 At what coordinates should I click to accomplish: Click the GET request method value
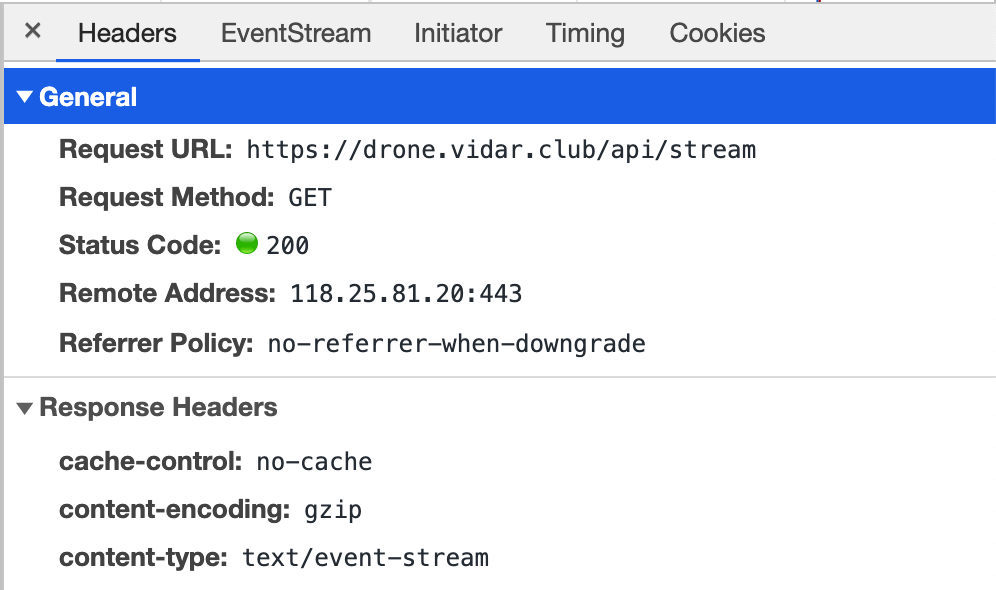coord(310,198)
